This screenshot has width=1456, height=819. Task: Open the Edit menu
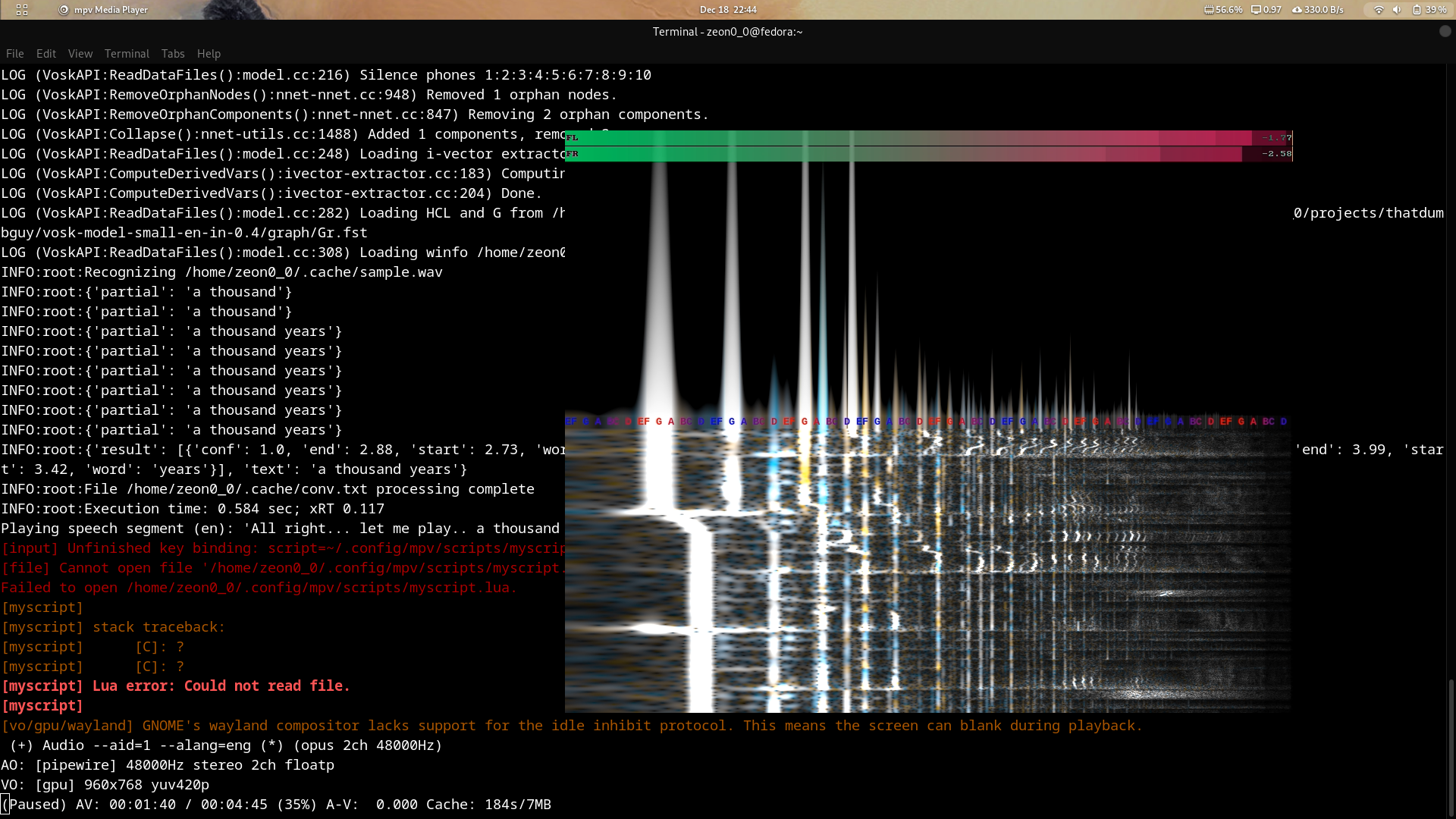pyautogui.click(x=46, y=54)
